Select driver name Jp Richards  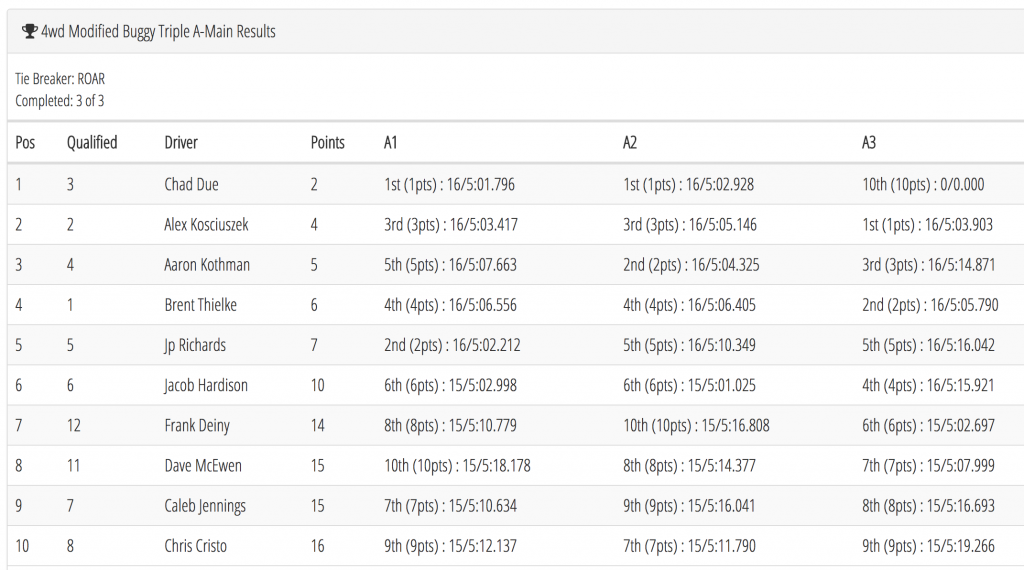195,345
